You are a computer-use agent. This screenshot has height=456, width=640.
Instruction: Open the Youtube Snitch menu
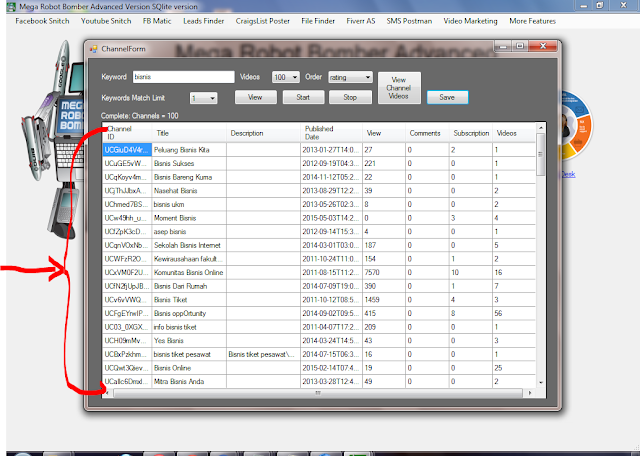106,21
